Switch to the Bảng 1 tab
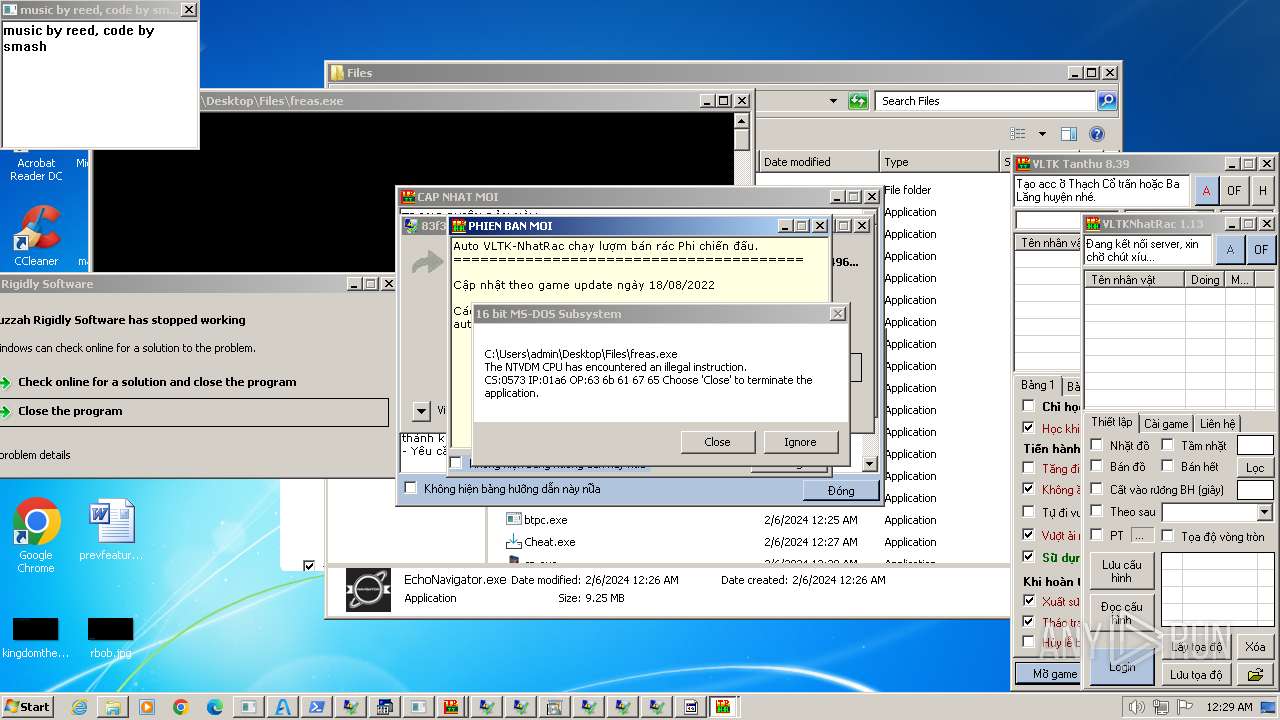Screen dimensions: 1280x720 tap(1037, 385)
